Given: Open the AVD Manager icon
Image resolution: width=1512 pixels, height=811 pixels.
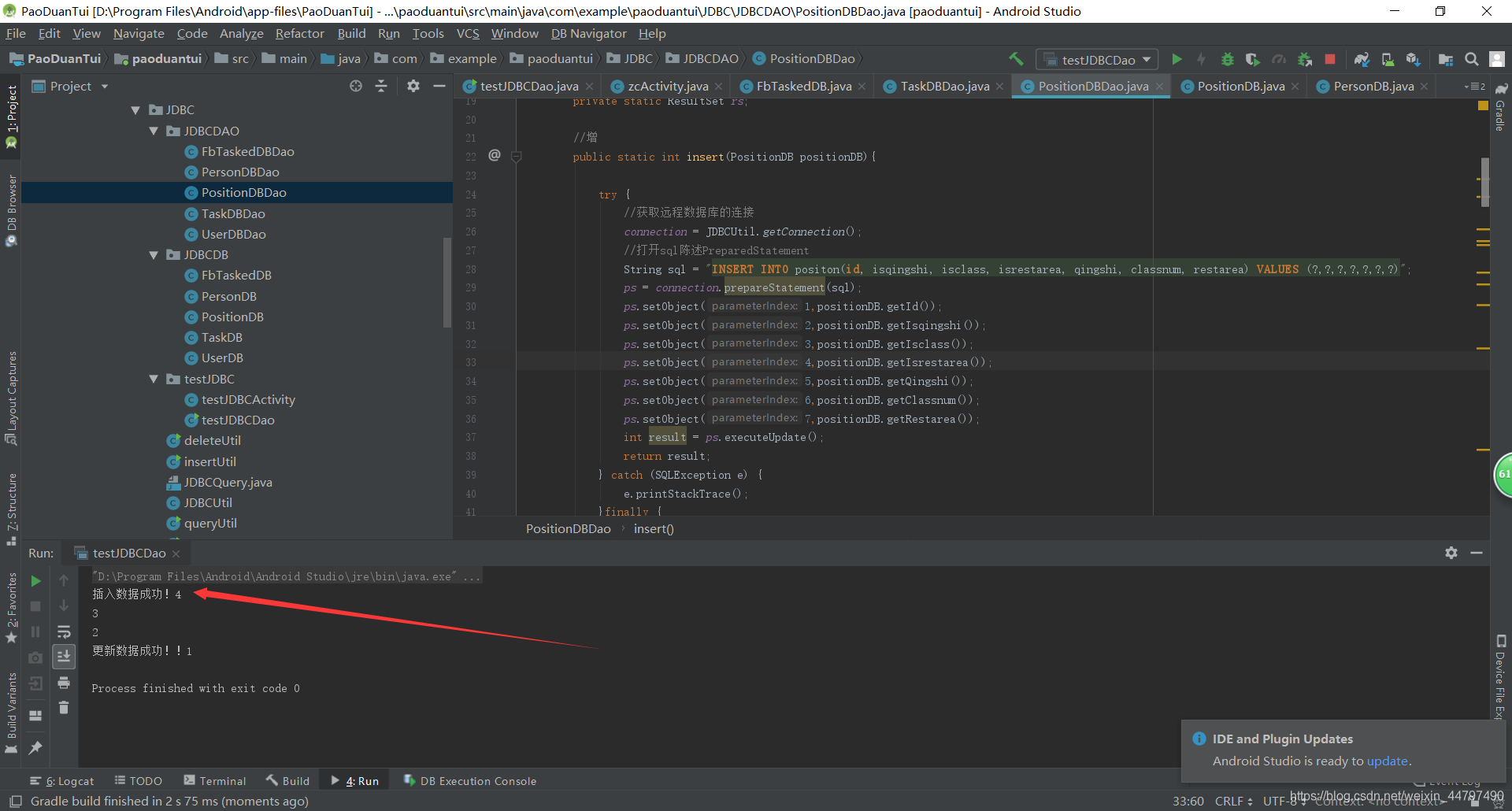Looking at the screenshot, I should click(x=1388, y=59).
